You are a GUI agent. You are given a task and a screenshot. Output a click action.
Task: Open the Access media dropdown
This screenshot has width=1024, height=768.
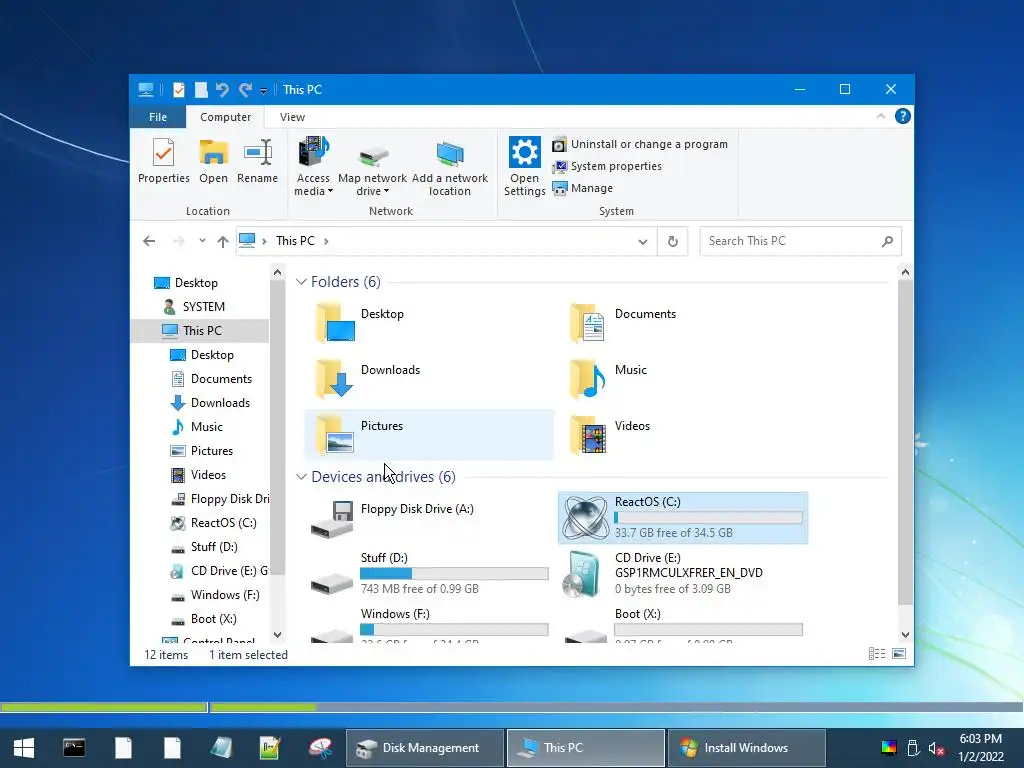coord(313,167)
